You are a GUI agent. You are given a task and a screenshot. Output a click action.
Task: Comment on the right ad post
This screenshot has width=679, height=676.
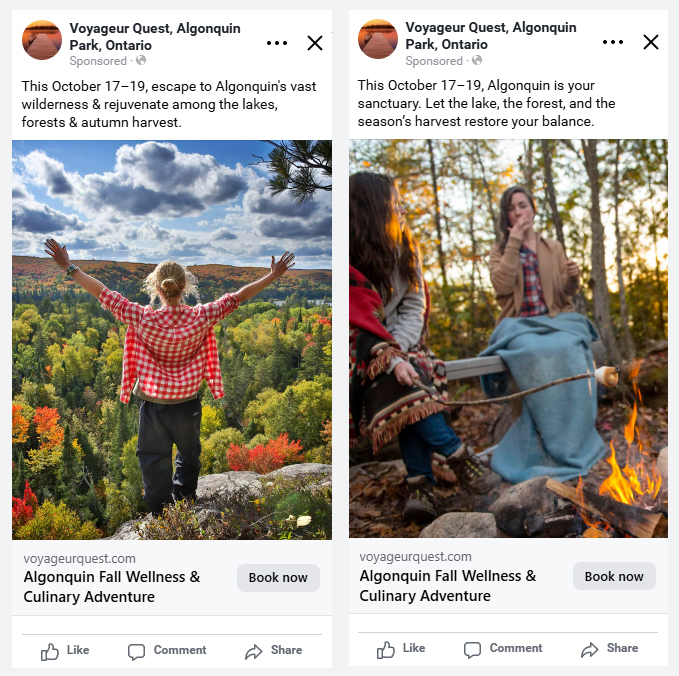[503, 649]
